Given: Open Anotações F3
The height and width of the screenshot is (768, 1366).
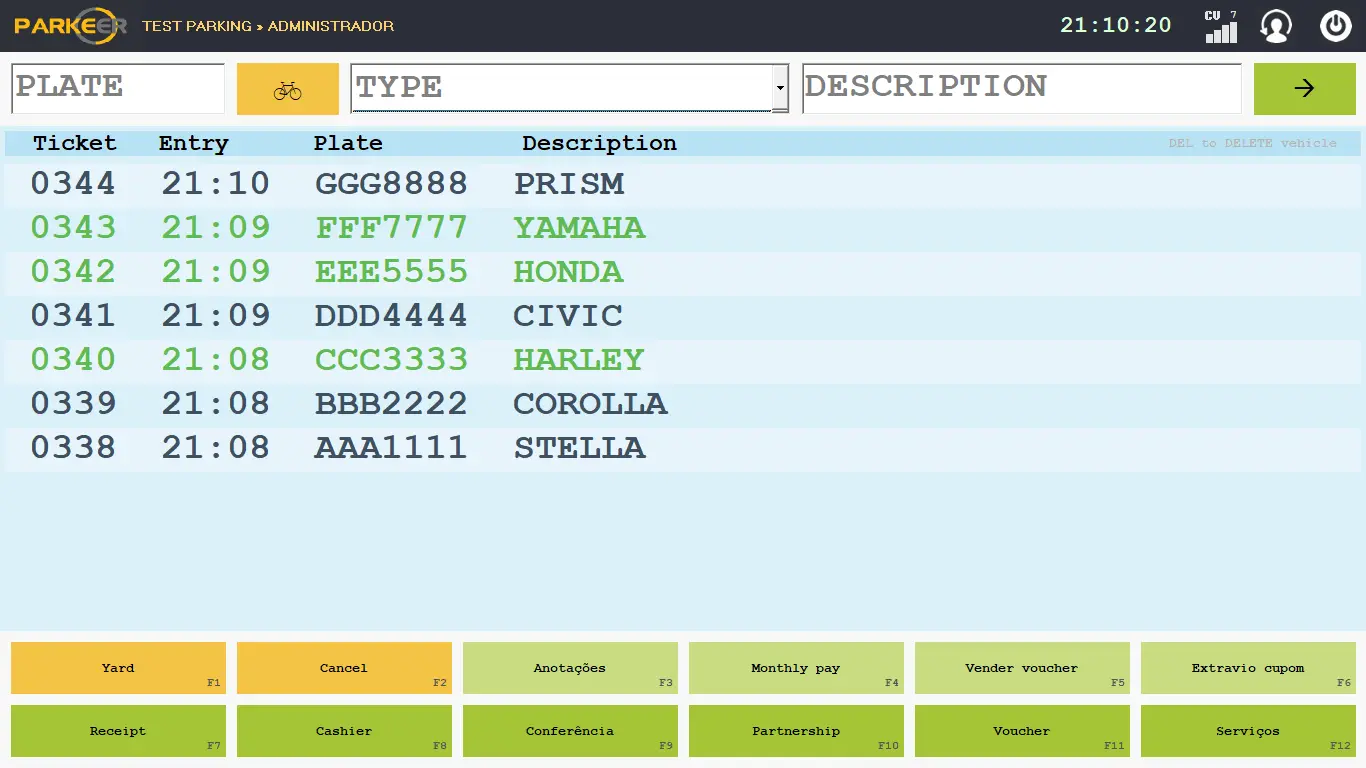Looking at the screenshot, I should click(570, 668).
